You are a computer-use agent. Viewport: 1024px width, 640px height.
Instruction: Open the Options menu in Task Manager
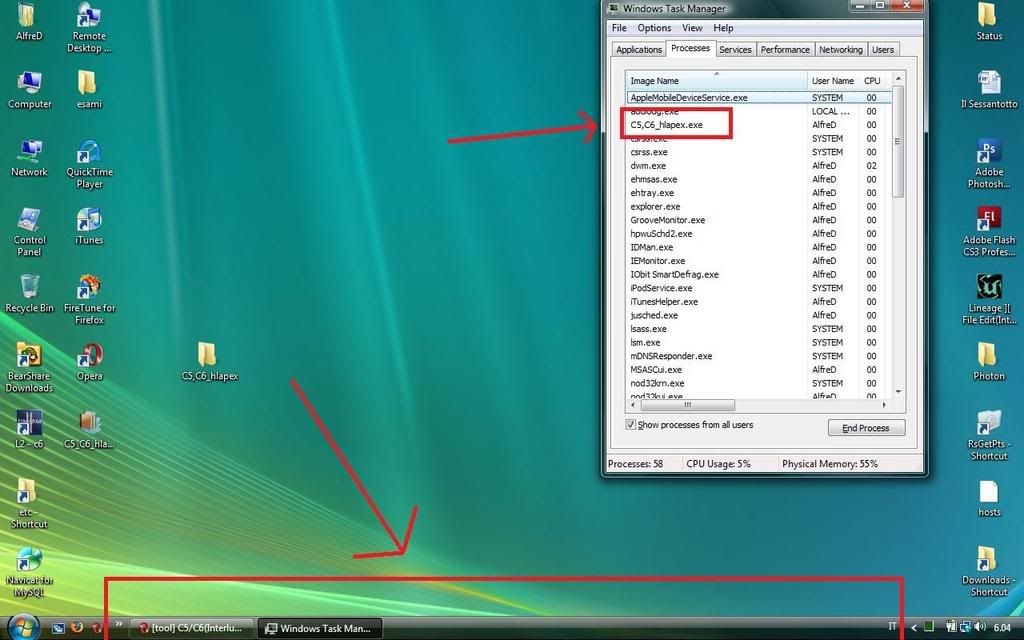[x=654, y=28]
